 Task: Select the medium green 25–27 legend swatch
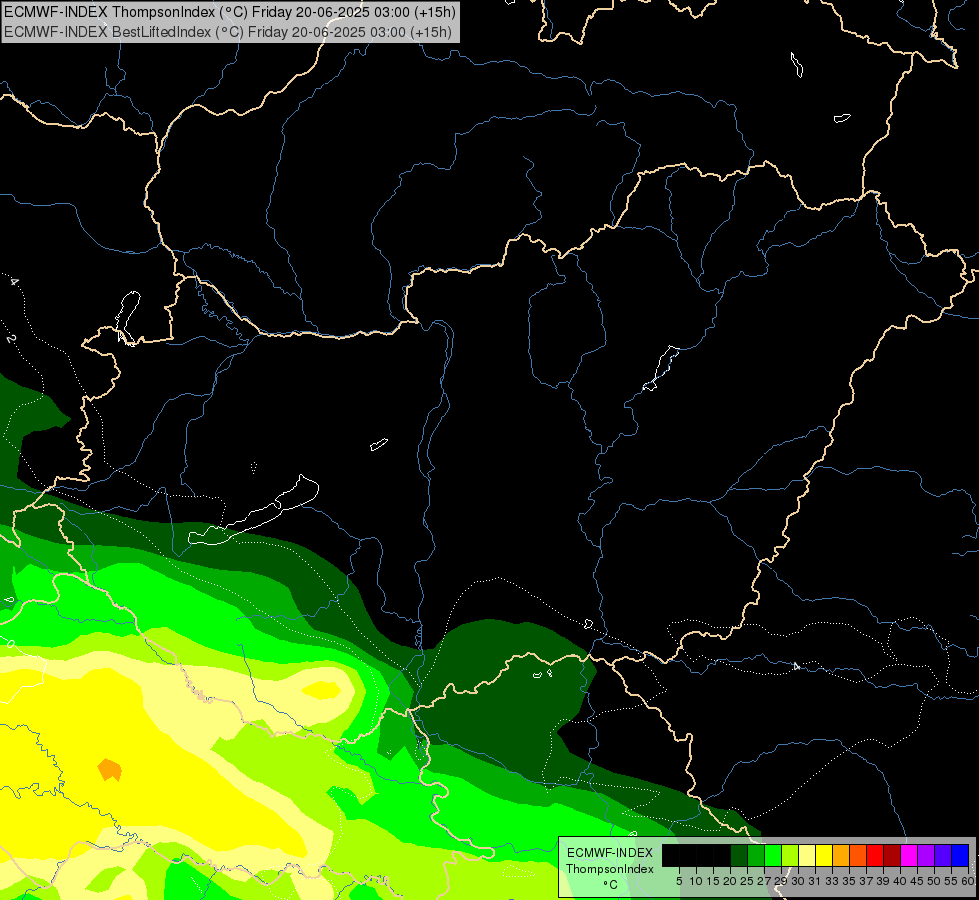(x=756, y=855)
